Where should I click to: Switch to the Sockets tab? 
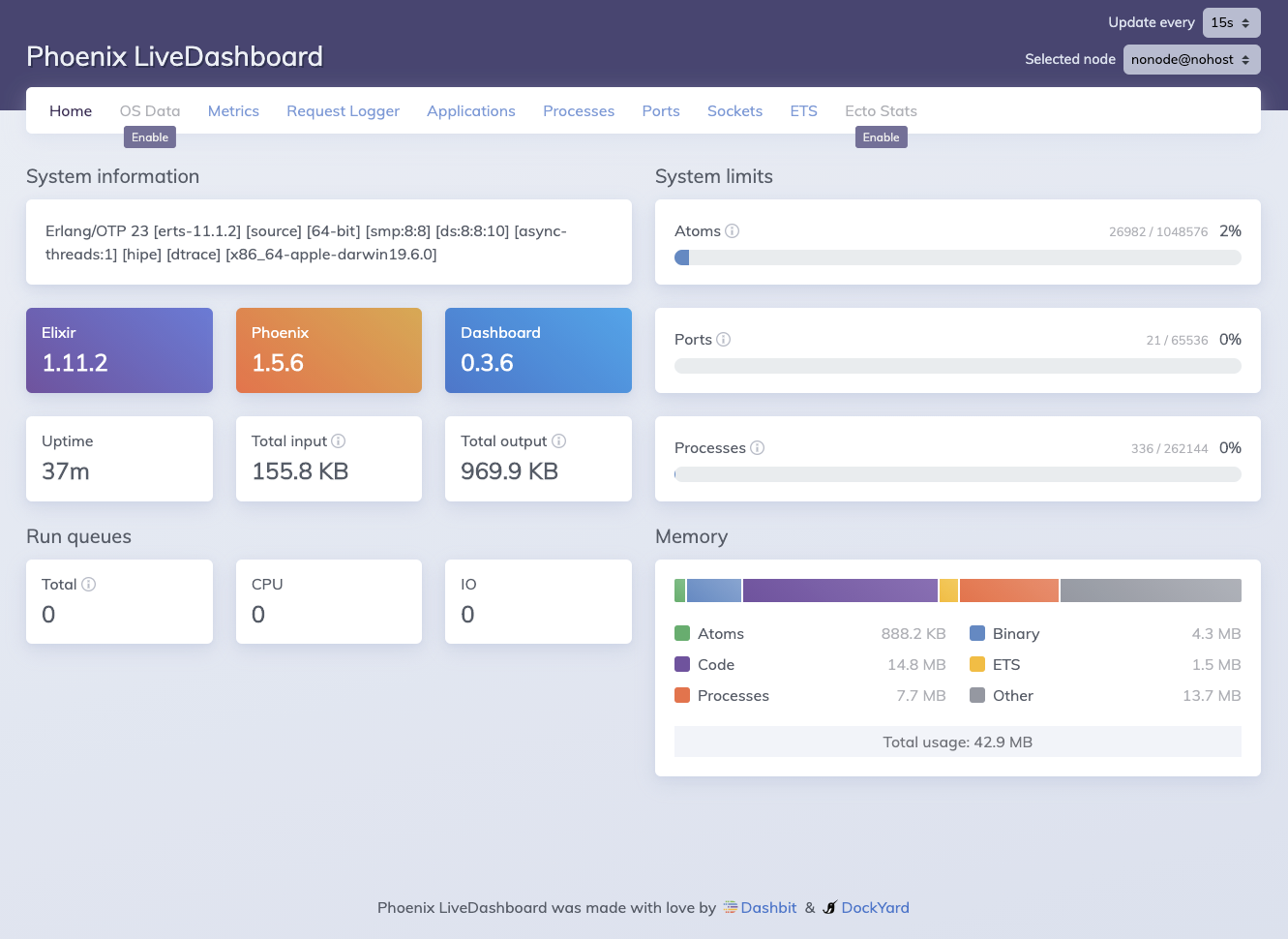pyautogui.click(x=734, y=111)
